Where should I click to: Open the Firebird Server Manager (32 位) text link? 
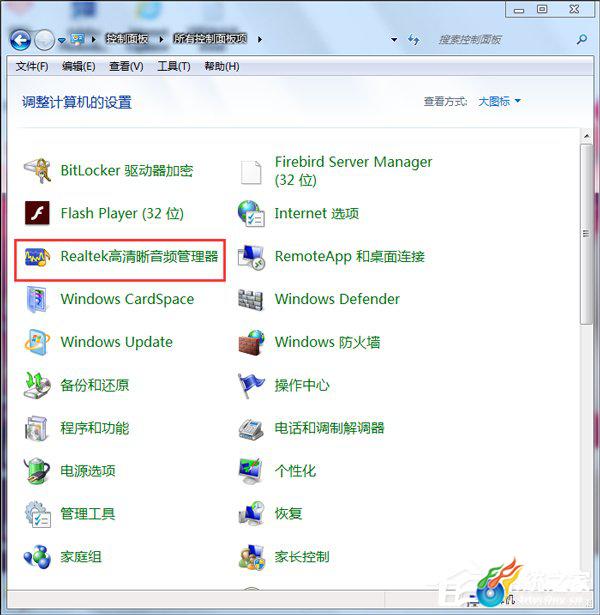[353, 171]
